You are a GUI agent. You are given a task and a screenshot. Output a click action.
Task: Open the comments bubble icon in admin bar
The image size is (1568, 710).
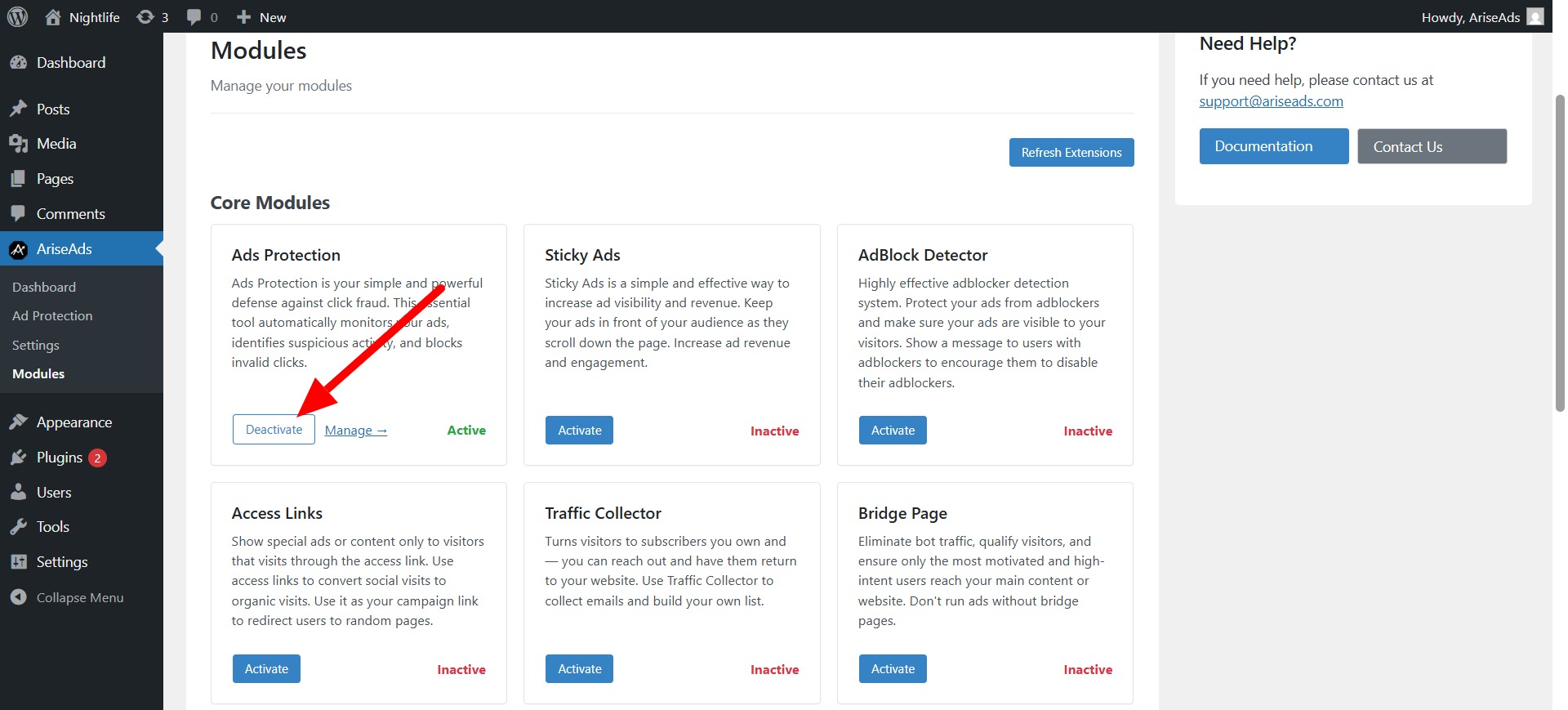point(194,16)
